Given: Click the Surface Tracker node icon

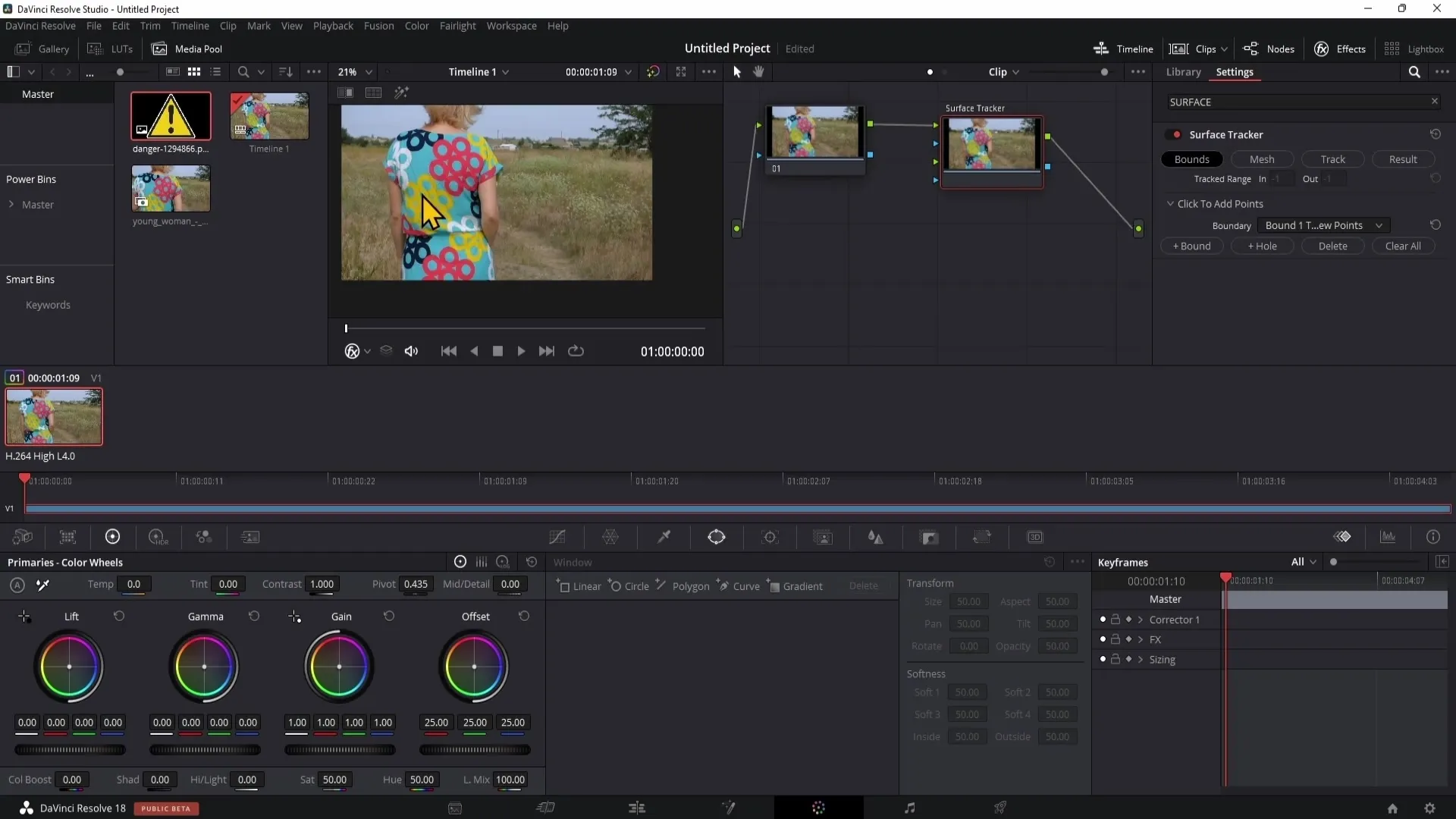Looking at the screenshot, I should pos(992,143).
